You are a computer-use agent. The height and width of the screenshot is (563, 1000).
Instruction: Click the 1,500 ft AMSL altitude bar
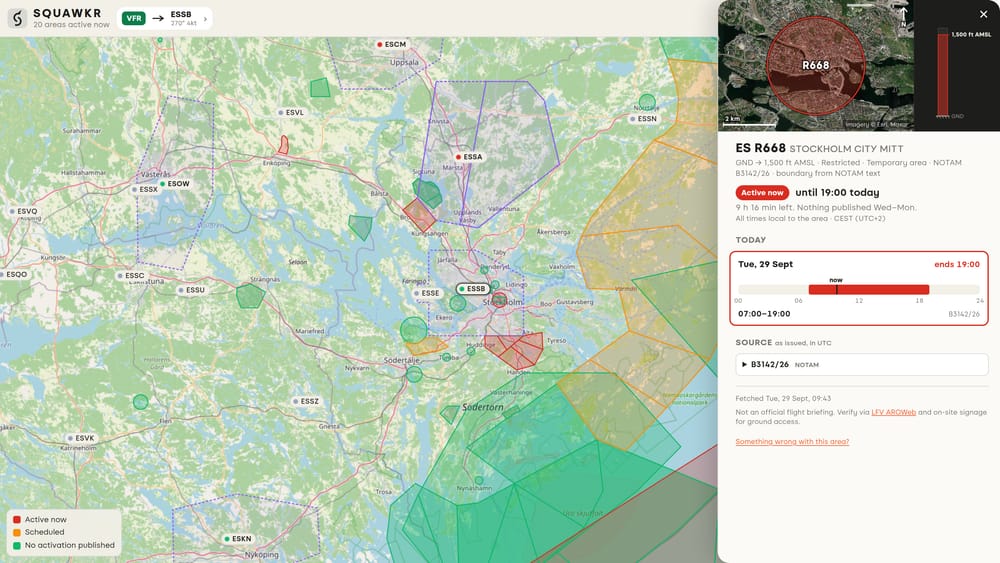tap(942, 73)
